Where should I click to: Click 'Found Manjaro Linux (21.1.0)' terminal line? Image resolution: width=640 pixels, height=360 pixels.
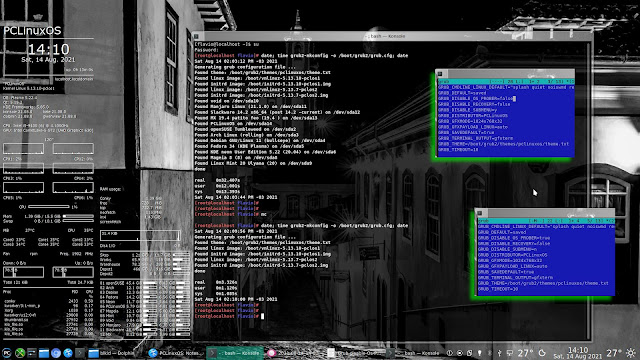pos(250,107)
